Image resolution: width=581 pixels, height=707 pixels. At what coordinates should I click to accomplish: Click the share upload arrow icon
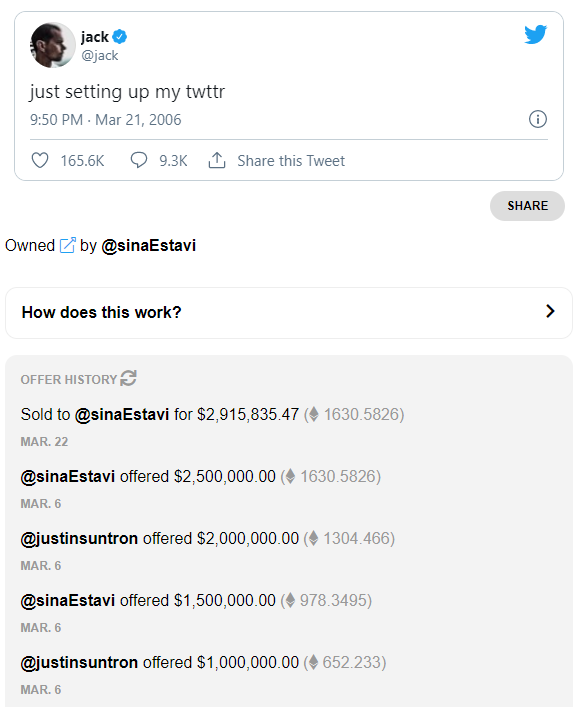[x=217, y=160]
